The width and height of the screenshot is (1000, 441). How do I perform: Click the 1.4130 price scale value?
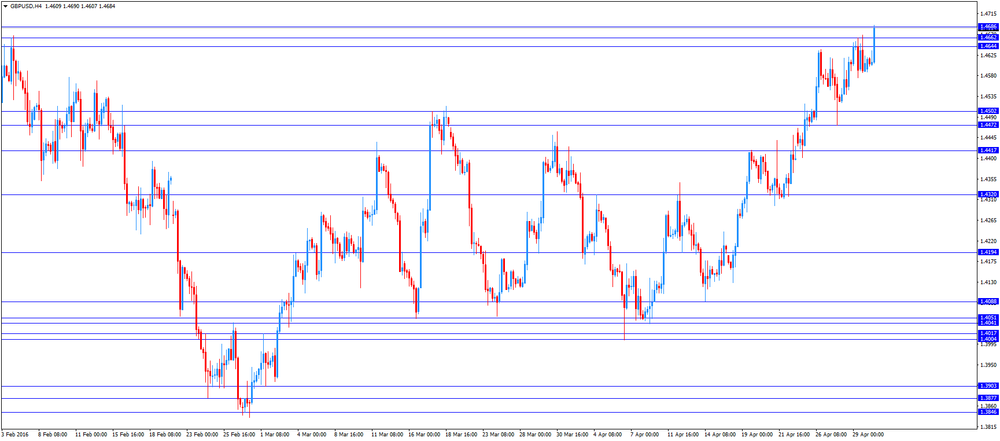click(989, 283)
